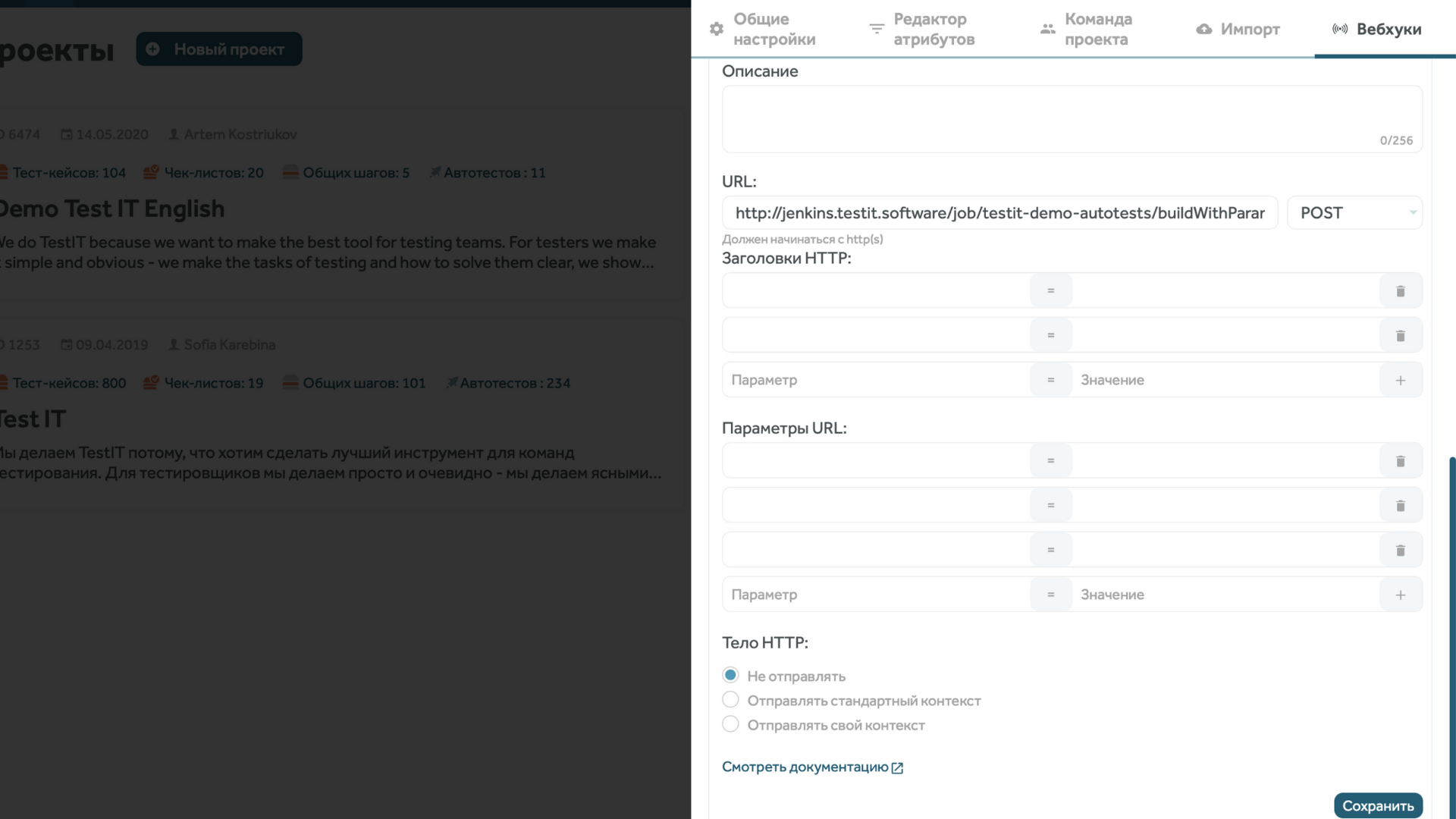Screen dimensions: 1456x819
Task: Click first HTTP header value field
Action: (x=1225, y=290)
